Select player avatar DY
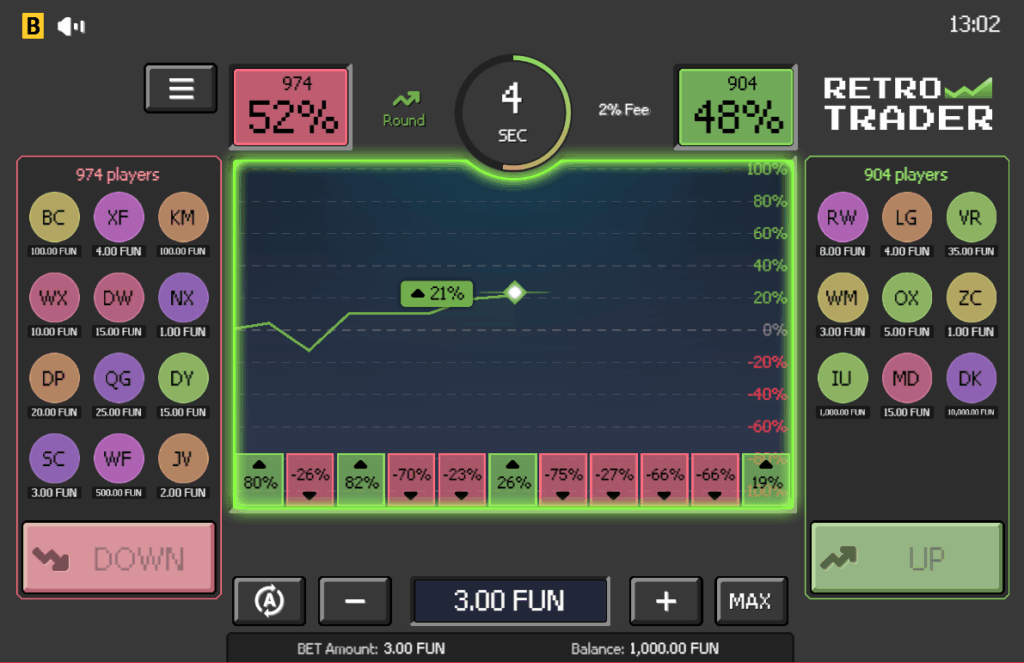Image resolution: width=1024 pixels, height=663 pixels. coord(183,378)
